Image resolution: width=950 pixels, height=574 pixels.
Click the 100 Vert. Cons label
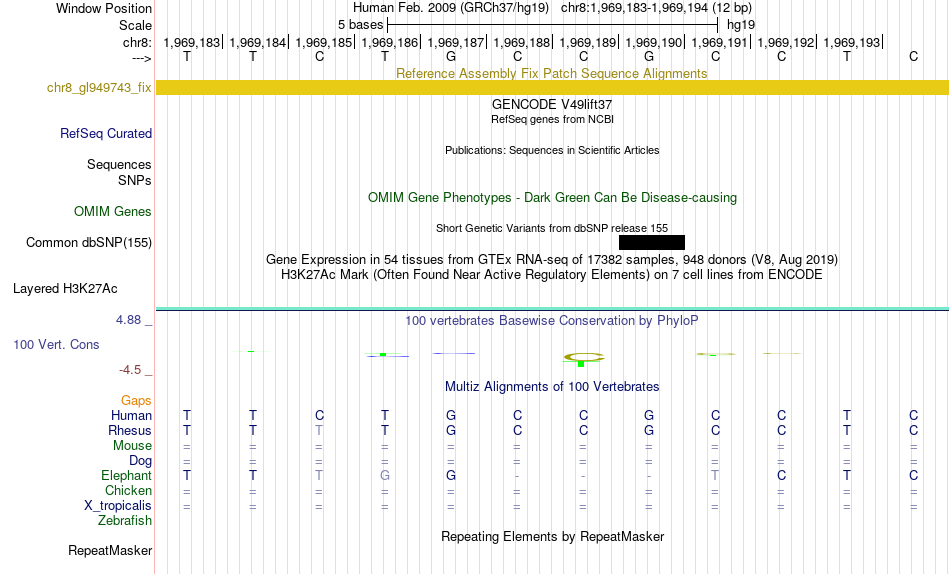click(x=56, y=344)
